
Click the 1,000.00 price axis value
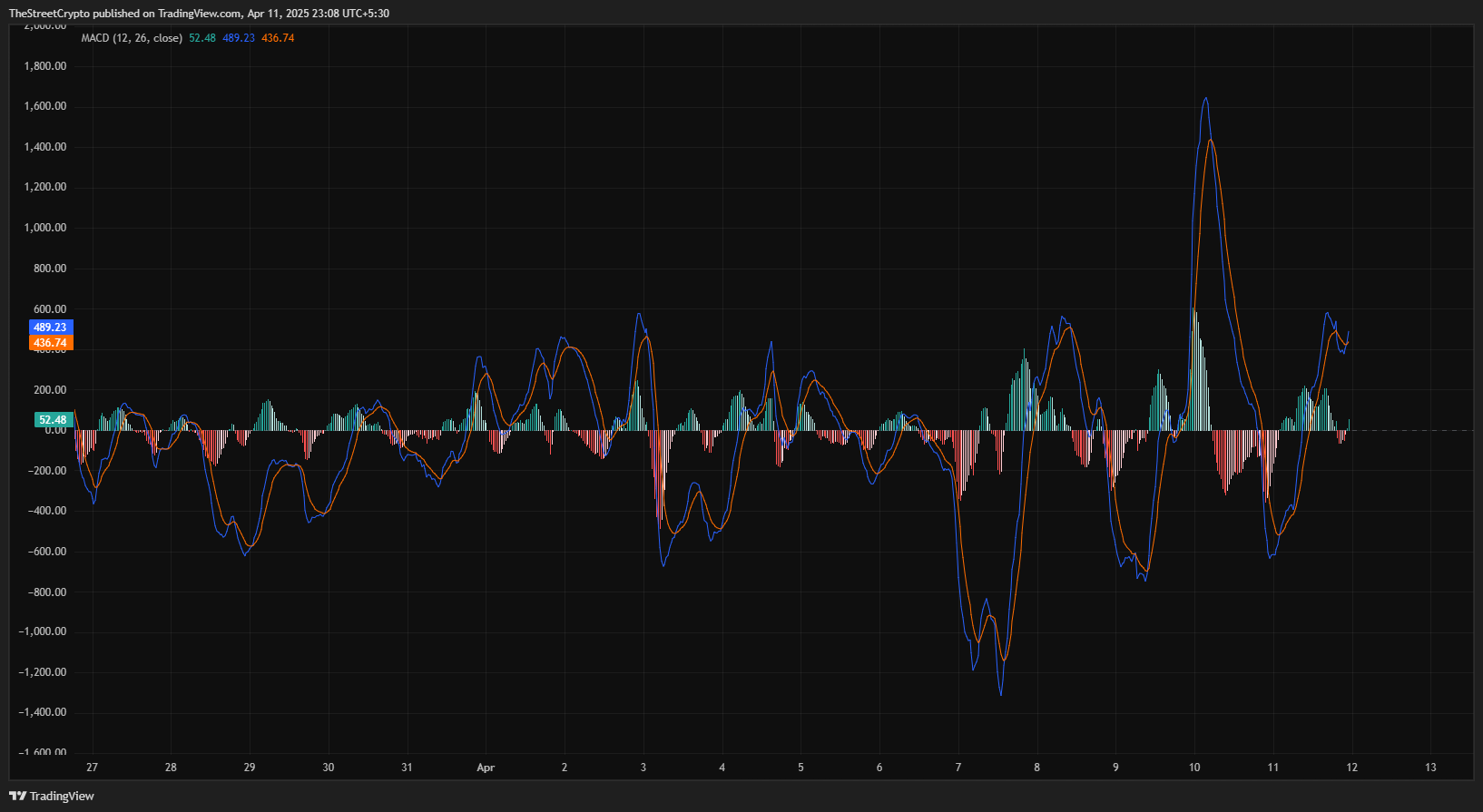pyautogui.click(x=45, y=228)
